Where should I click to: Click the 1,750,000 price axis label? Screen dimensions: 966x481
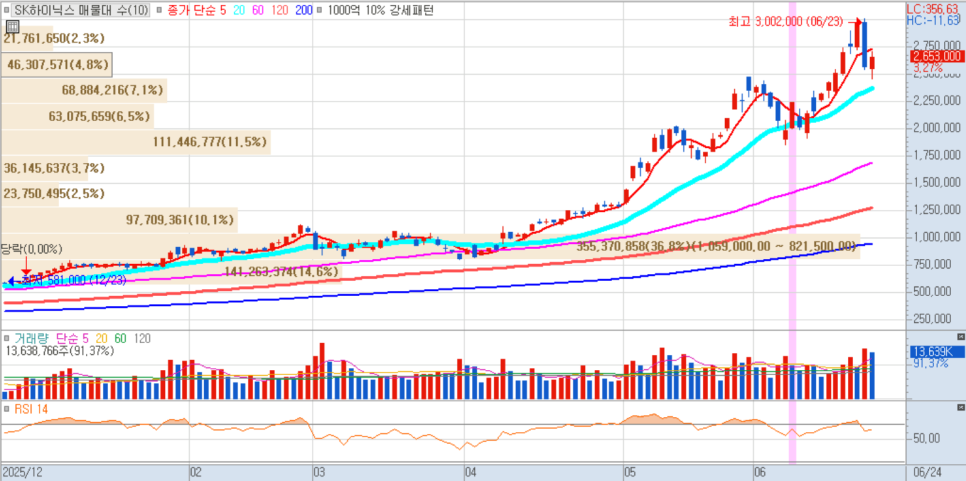[935, 155]
